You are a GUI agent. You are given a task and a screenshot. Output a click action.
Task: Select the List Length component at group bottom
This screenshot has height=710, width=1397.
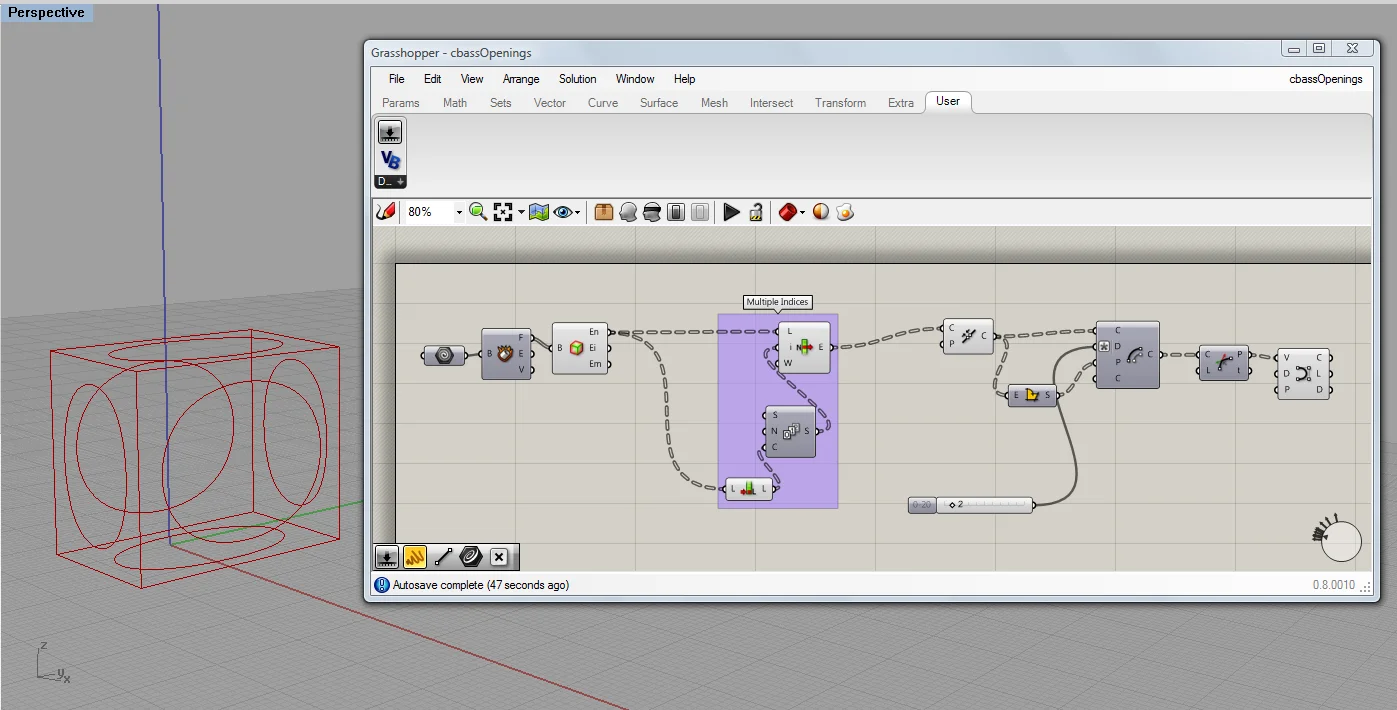749,489
